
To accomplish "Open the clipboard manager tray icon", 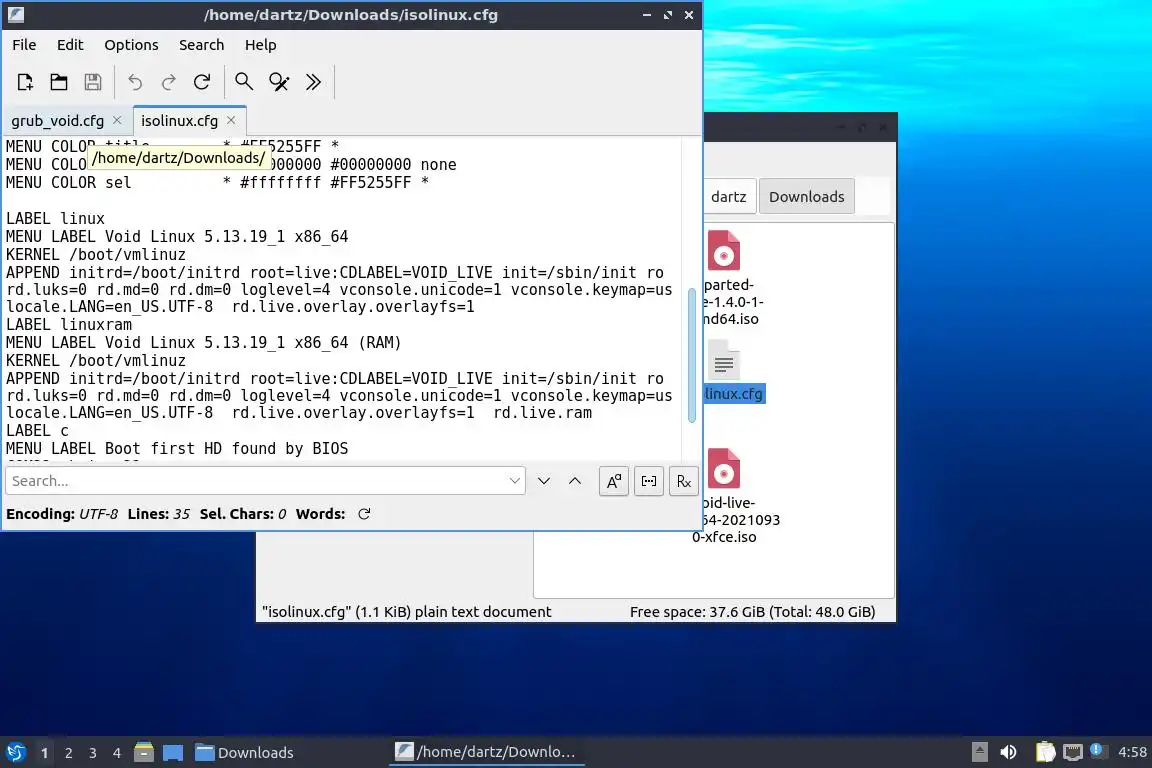I will (x=1045, y=752).
